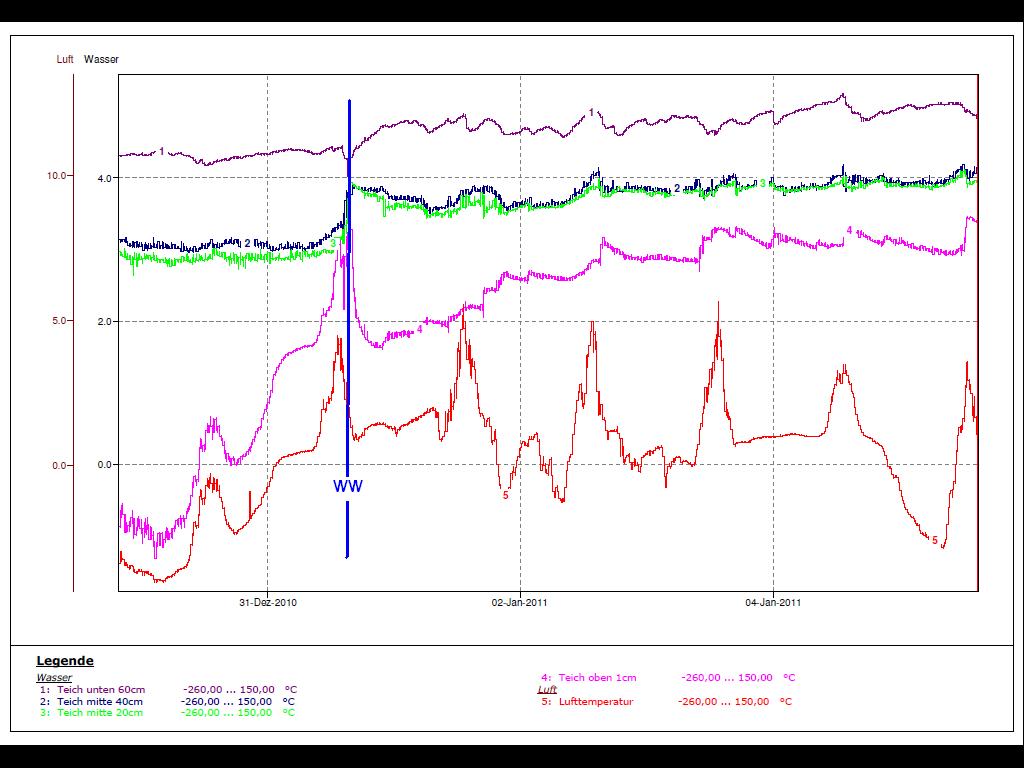Image resolution: width=1024 pixels, height=768 pixels.
Task: Click the 31-Dez-2010 date label
Action: [x=268, y=603]
